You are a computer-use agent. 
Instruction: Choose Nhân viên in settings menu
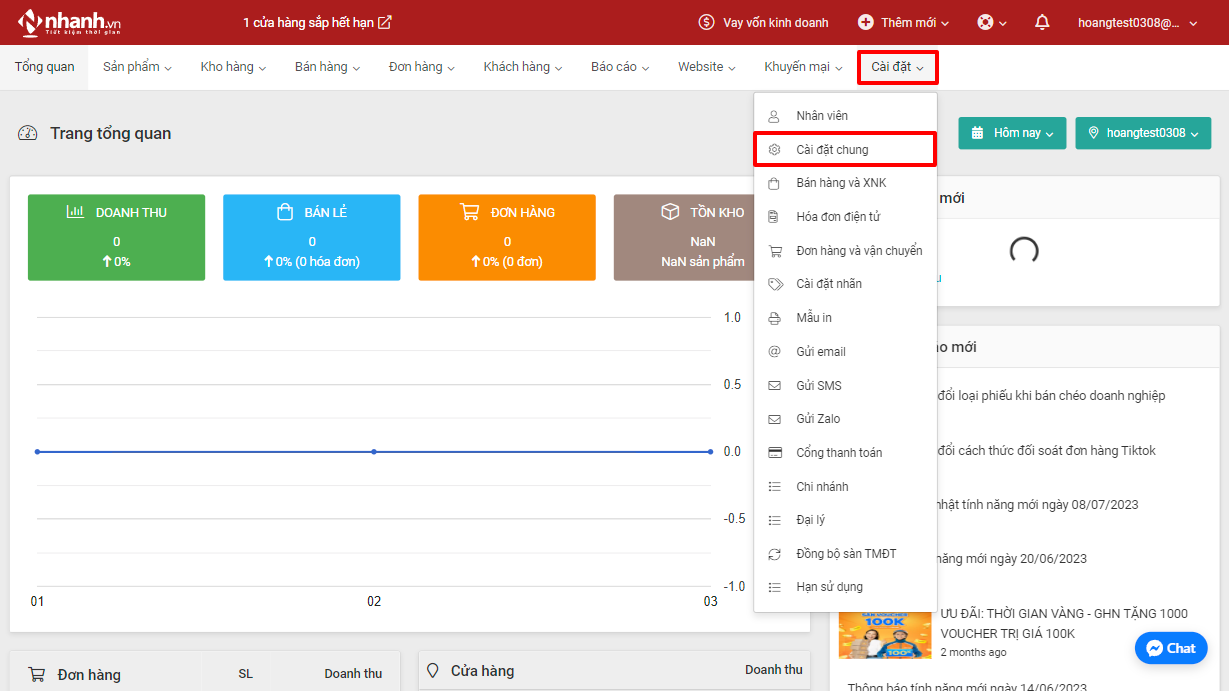(822, 116)
